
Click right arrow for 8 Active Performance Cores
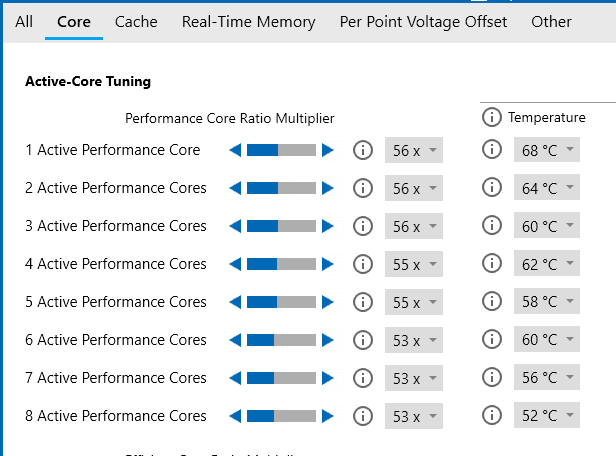tap(328, 416)
